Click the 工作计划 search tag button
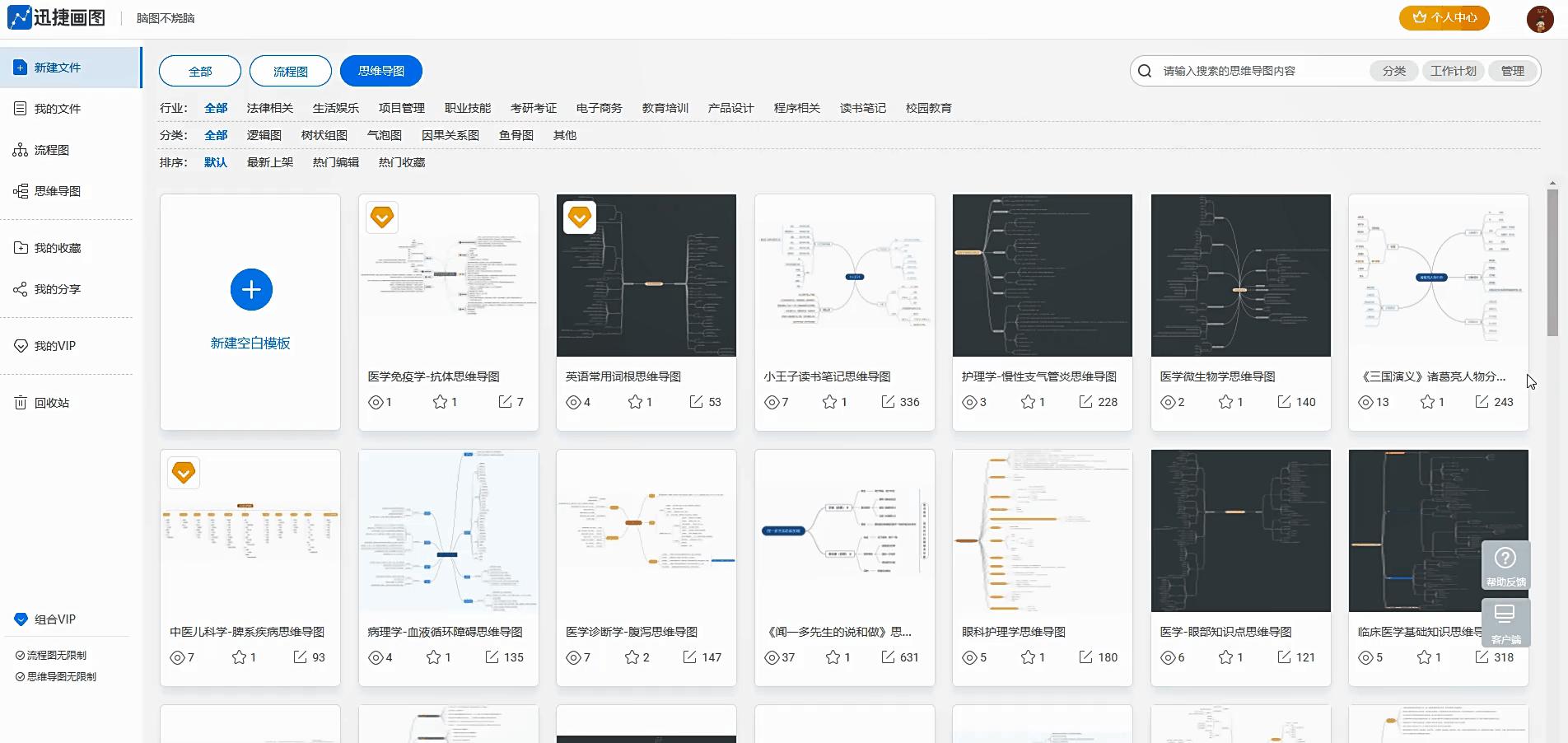 1454,71
